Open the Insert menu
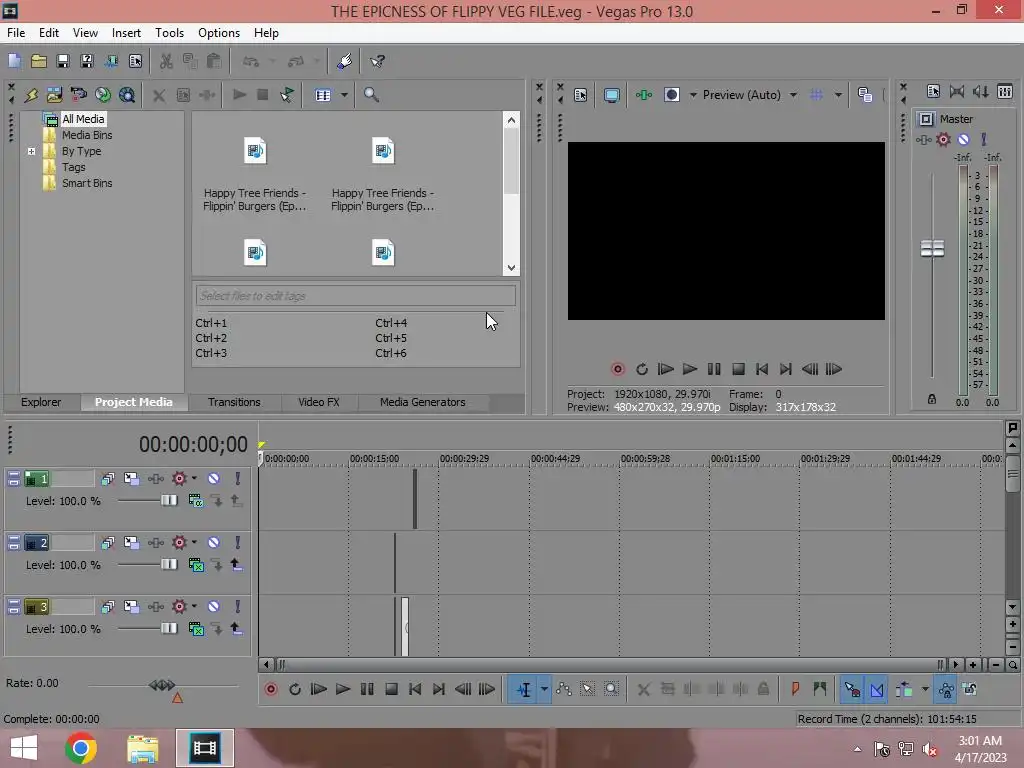 point(126,33)
